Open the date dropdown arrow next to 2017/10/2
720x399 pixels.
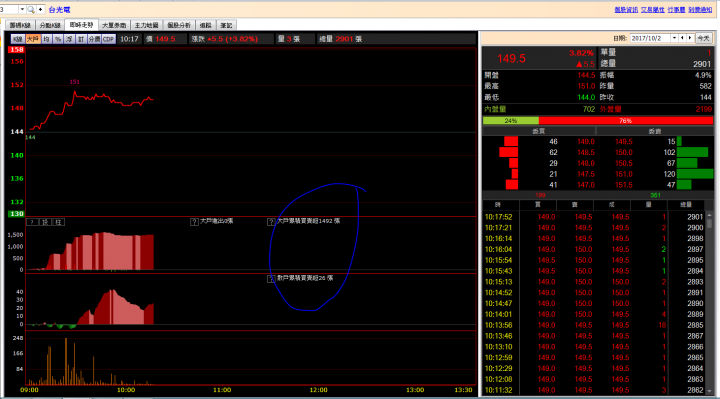674,38
